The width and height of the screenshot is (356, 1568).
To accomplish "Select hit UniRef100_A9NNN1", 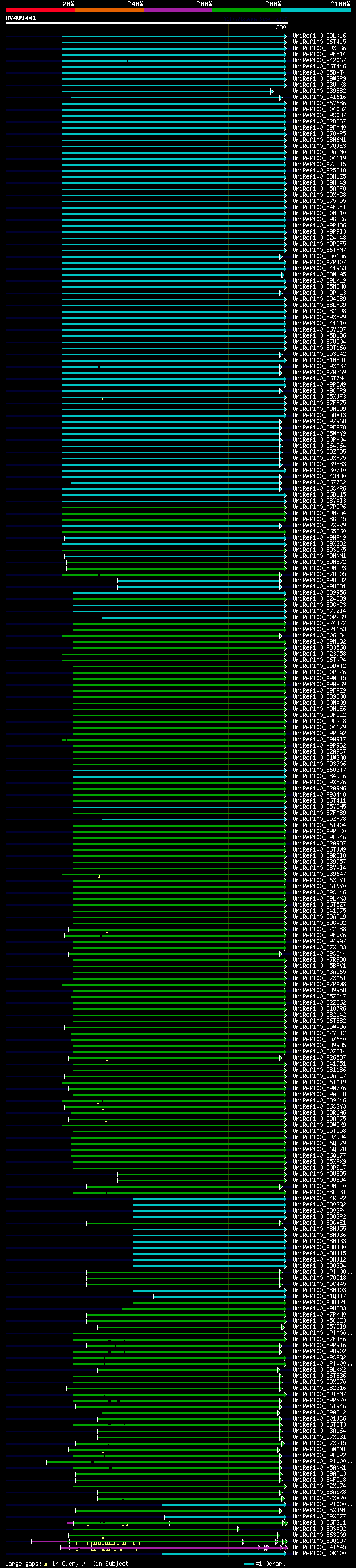I will pyautogui.click(x=319, y=556).
